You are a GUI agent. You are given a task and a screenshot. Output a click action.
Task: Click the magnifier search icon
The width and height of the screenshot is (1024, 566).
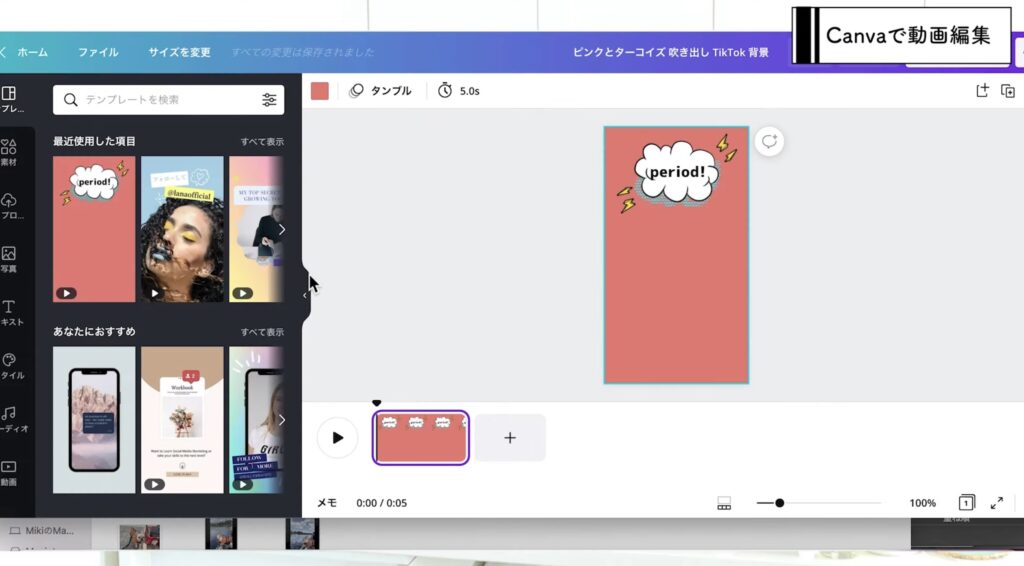pyautogui.click(x=71, y=100)
